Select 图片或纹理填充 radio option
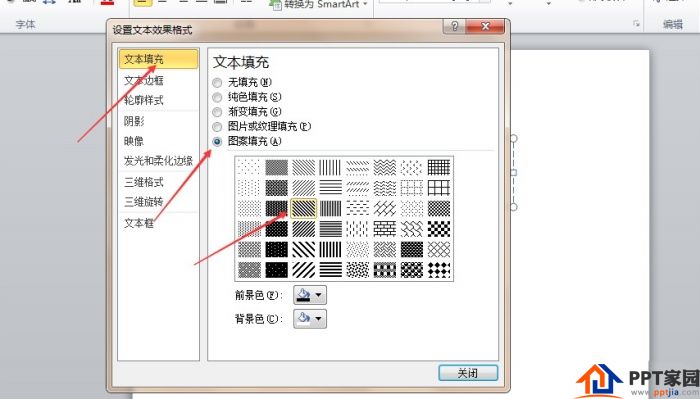The image size is (700, 399). [217, 127]
